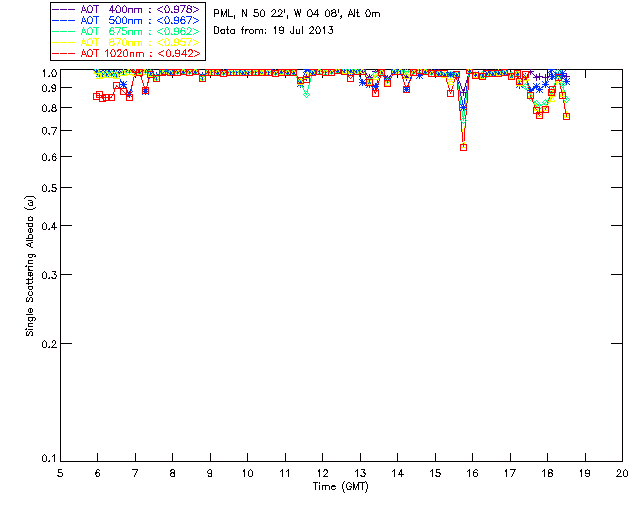
Task: Click the x-axis tick label '20'
Action: 622,473
